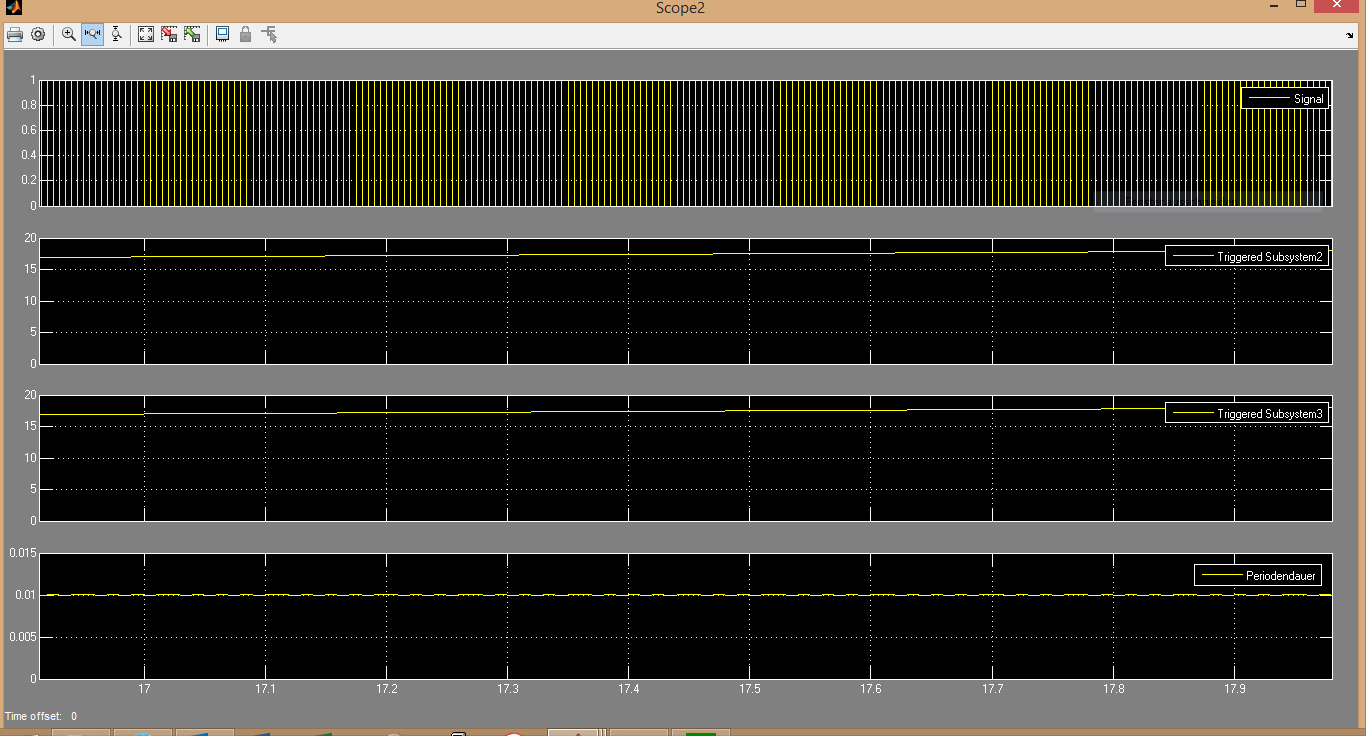The height and width of the screenshot is (736, 1366).
Task: Click the Periodendauer legend label
Action: coord(1260,575)
